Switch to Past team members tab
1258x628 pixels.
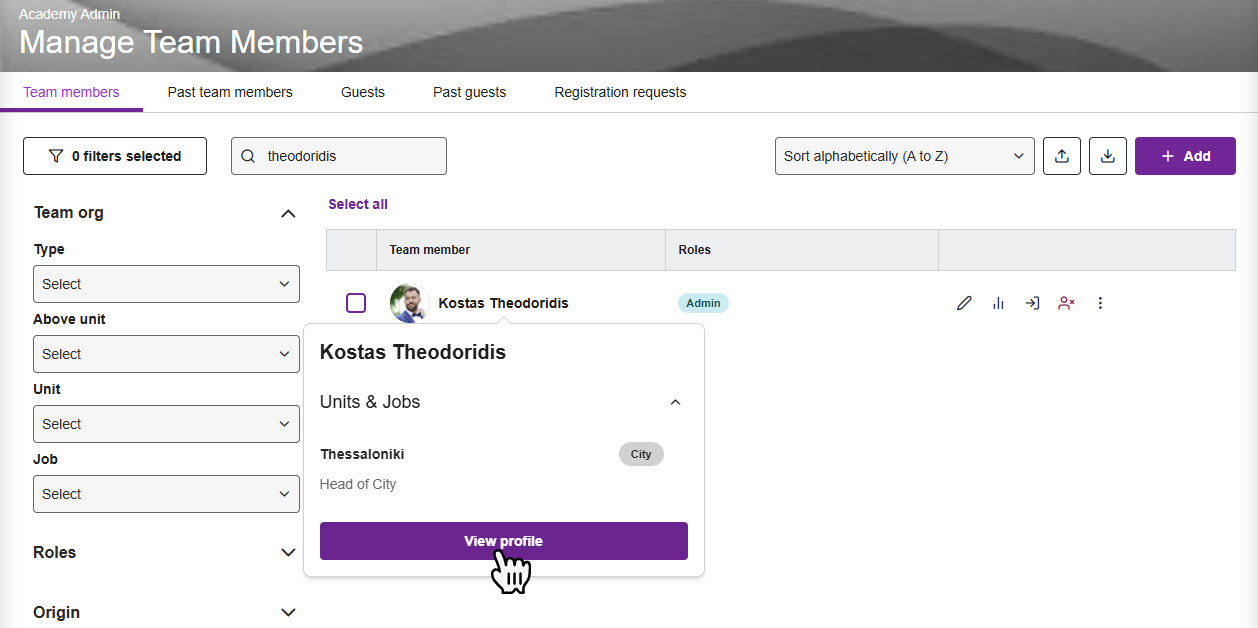(230, 92)
